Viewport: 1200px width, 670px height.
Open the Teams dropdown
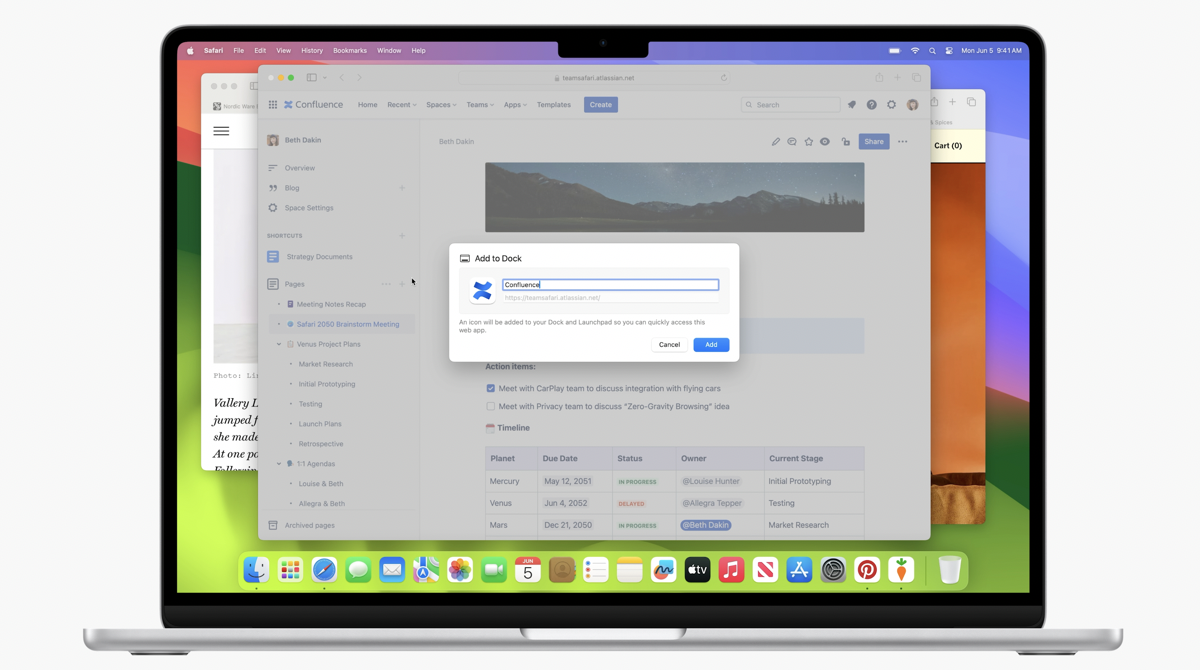point(480,105)
